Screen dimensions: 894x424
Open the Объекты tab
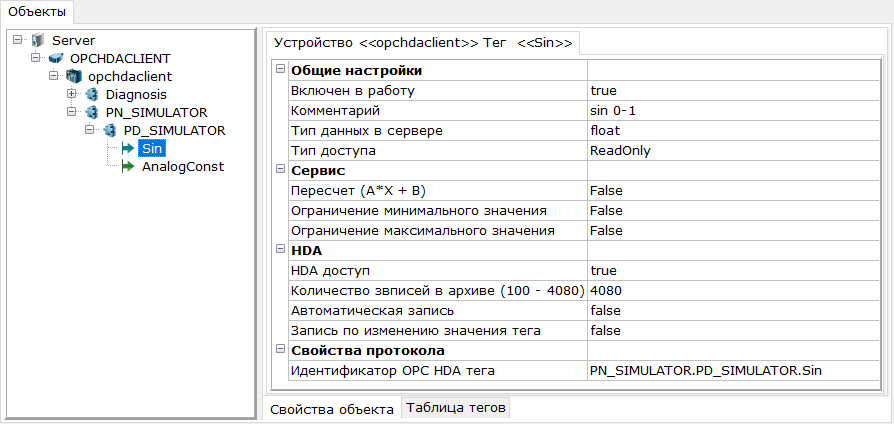point(36,11)
